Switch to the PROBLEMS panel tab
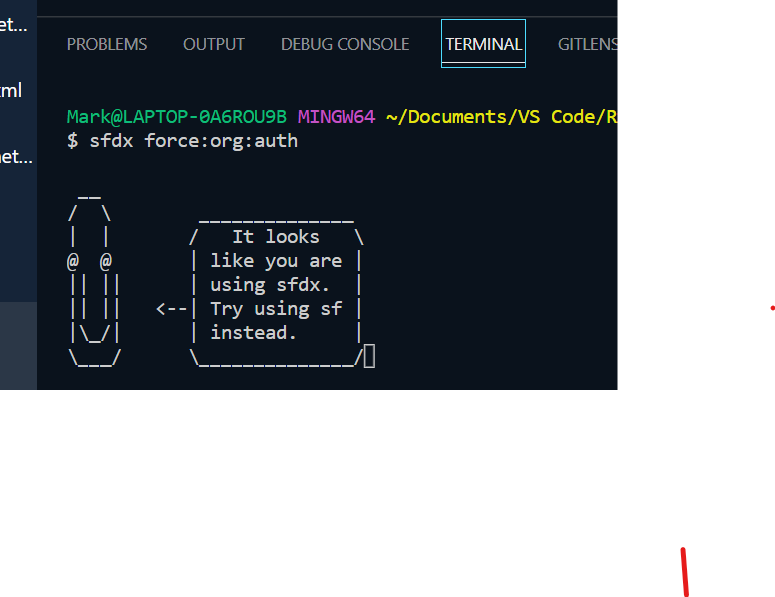Viewport: 775px width, 597px height. pyautogui.click(x=107, y=44)
